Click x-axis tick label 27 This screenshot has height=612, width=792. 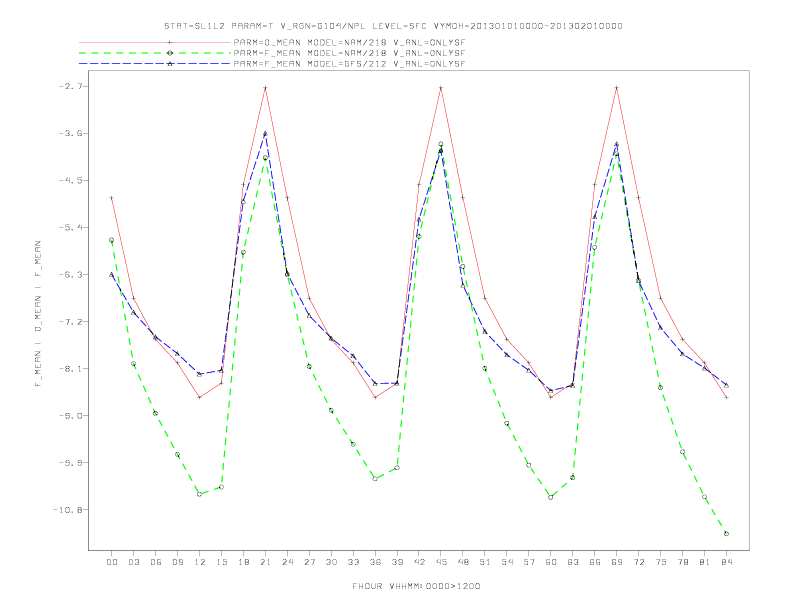pyautogui.click(x=309, y=562)
